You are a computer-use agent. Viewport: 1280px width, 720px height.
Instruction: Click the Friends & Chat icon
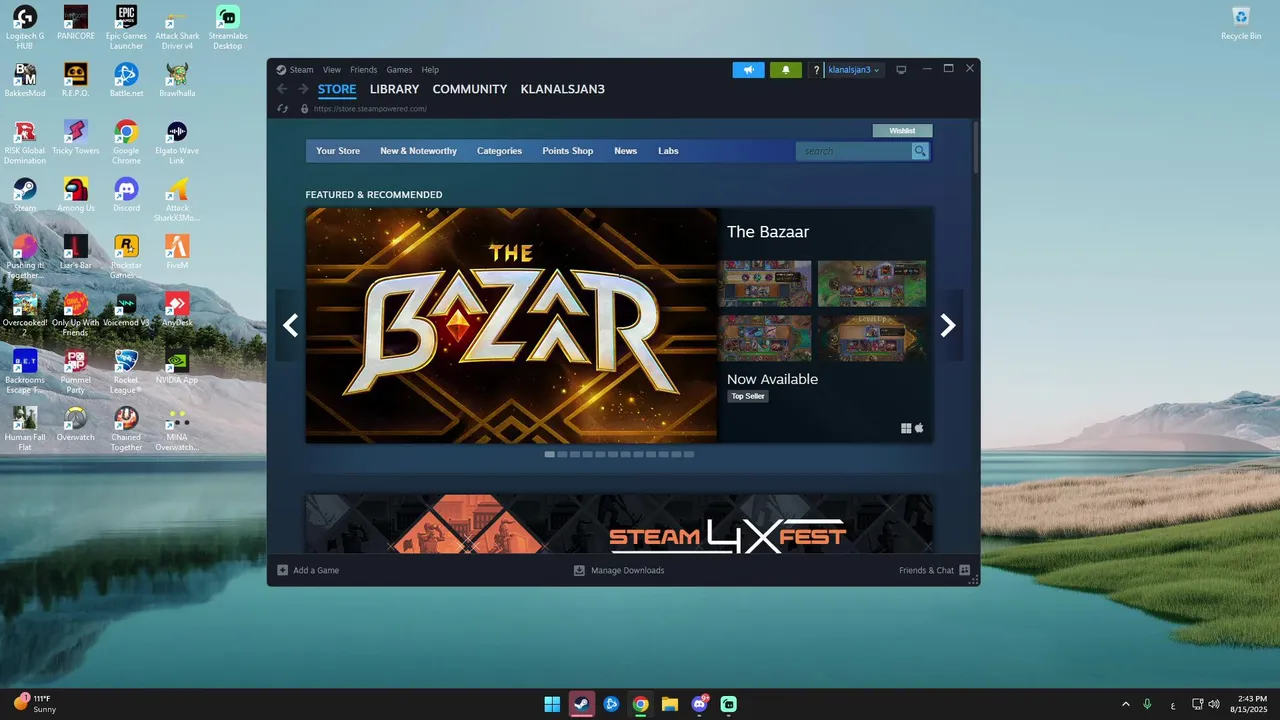click(964, 570)
